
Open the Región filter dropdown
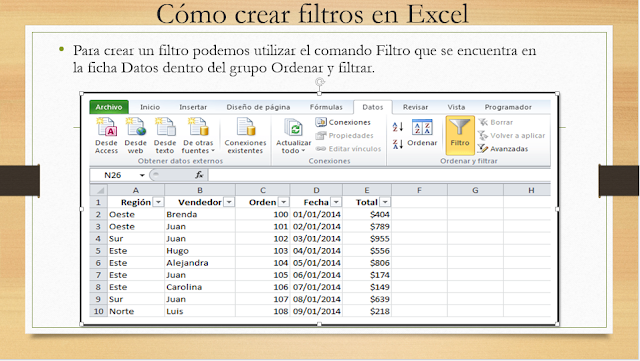(x=158, y=202)
